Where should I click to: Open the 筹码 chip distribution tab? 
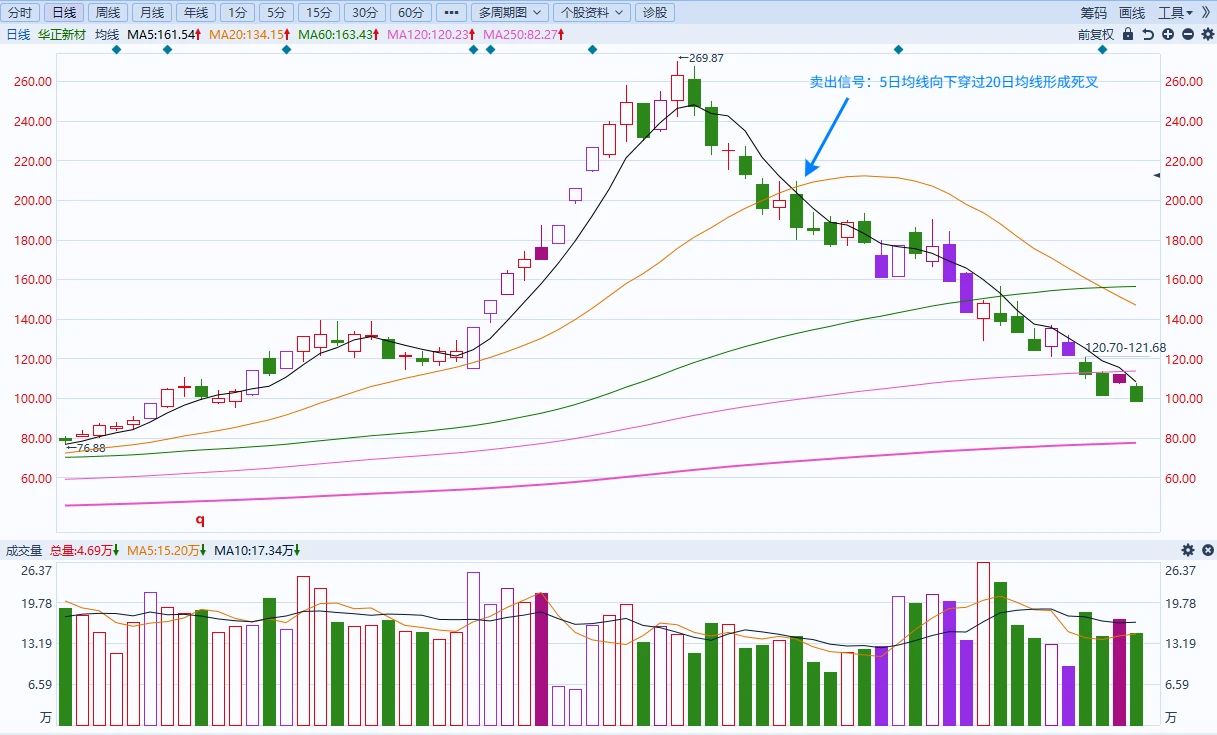click(x=1094, y=13)
